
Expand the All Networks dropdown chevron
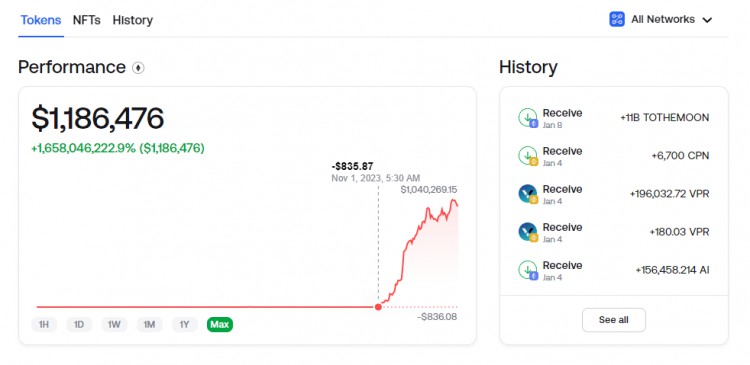coord(707,20)
